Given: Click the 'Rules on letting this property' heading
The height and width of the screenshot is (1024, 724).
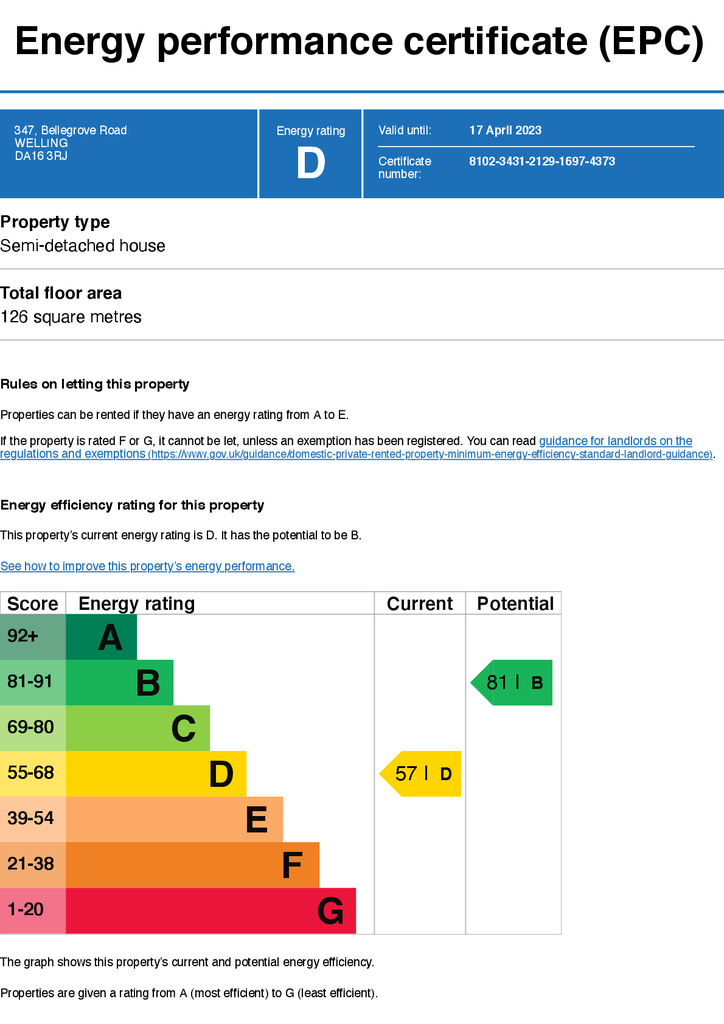Looking at the screenshot, I should (95, 384).
